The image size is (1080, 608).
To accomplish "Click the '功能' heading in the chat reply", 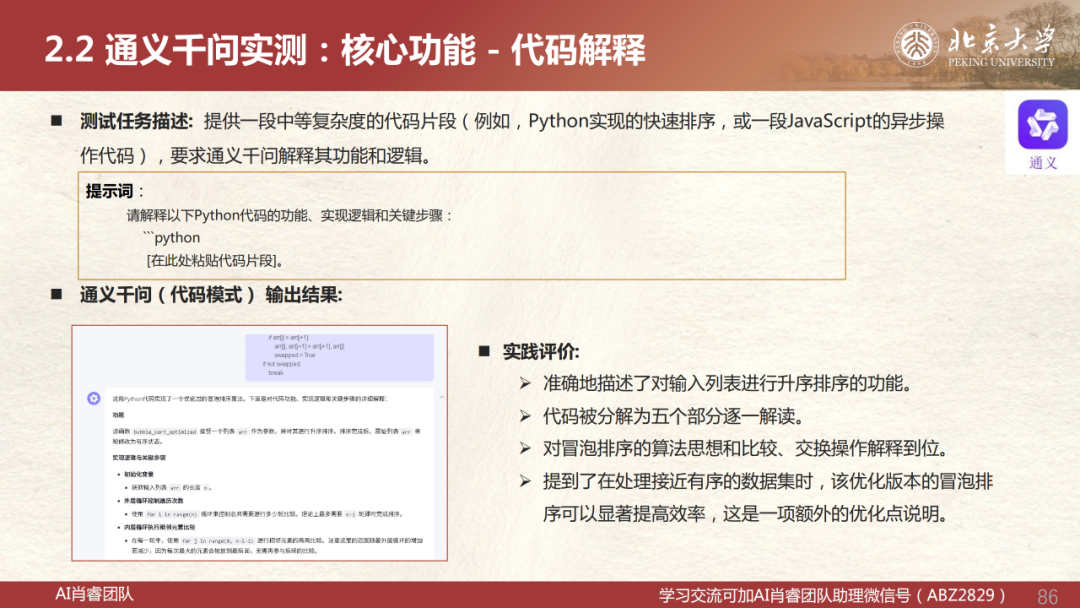I will [x=118, y=415].
